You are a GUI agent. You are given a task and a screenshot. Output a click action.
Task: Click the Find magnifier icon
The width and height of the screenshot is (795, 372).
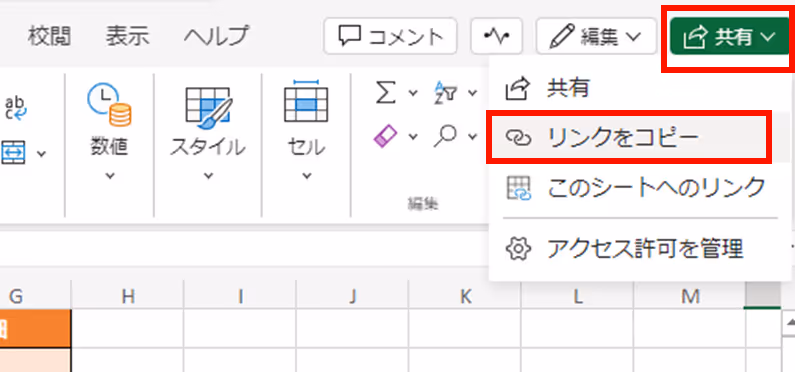tap(446, 136)
